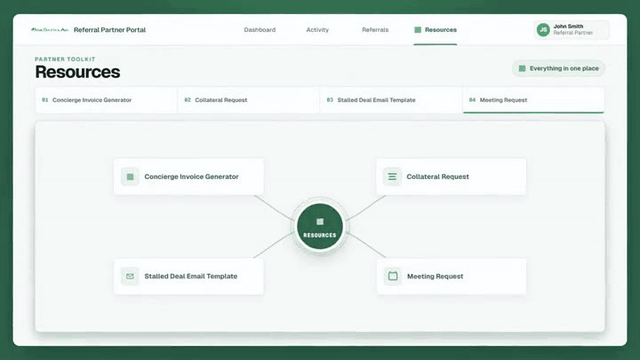The image size is (640, 360).
Task: Click the Concierge Invoice Generator card icon
Action: click(130, 177)
